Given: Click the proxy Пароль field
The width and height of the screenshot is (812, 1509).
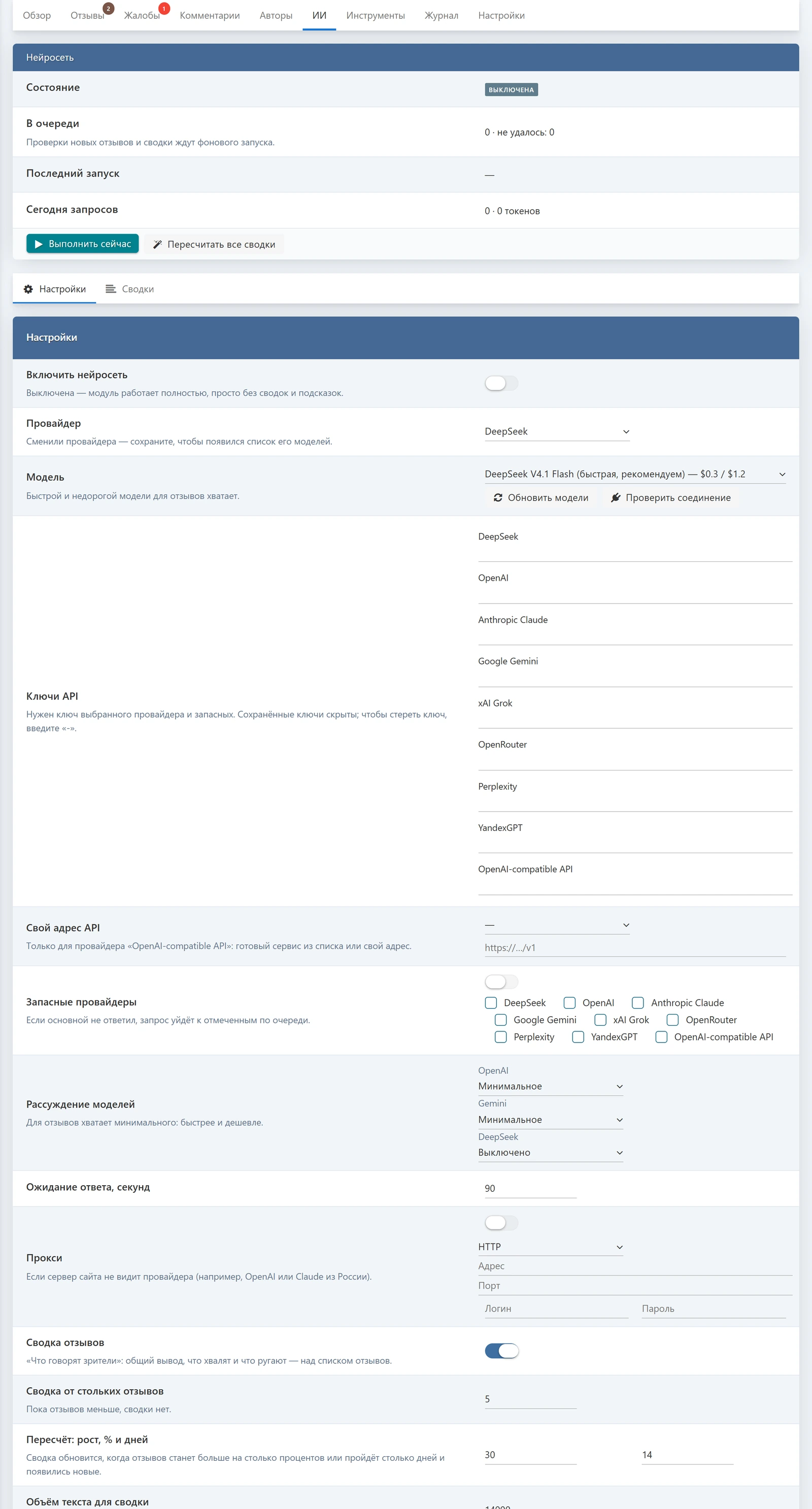Looking at the screenshot, I should [x=714, y=1309].
